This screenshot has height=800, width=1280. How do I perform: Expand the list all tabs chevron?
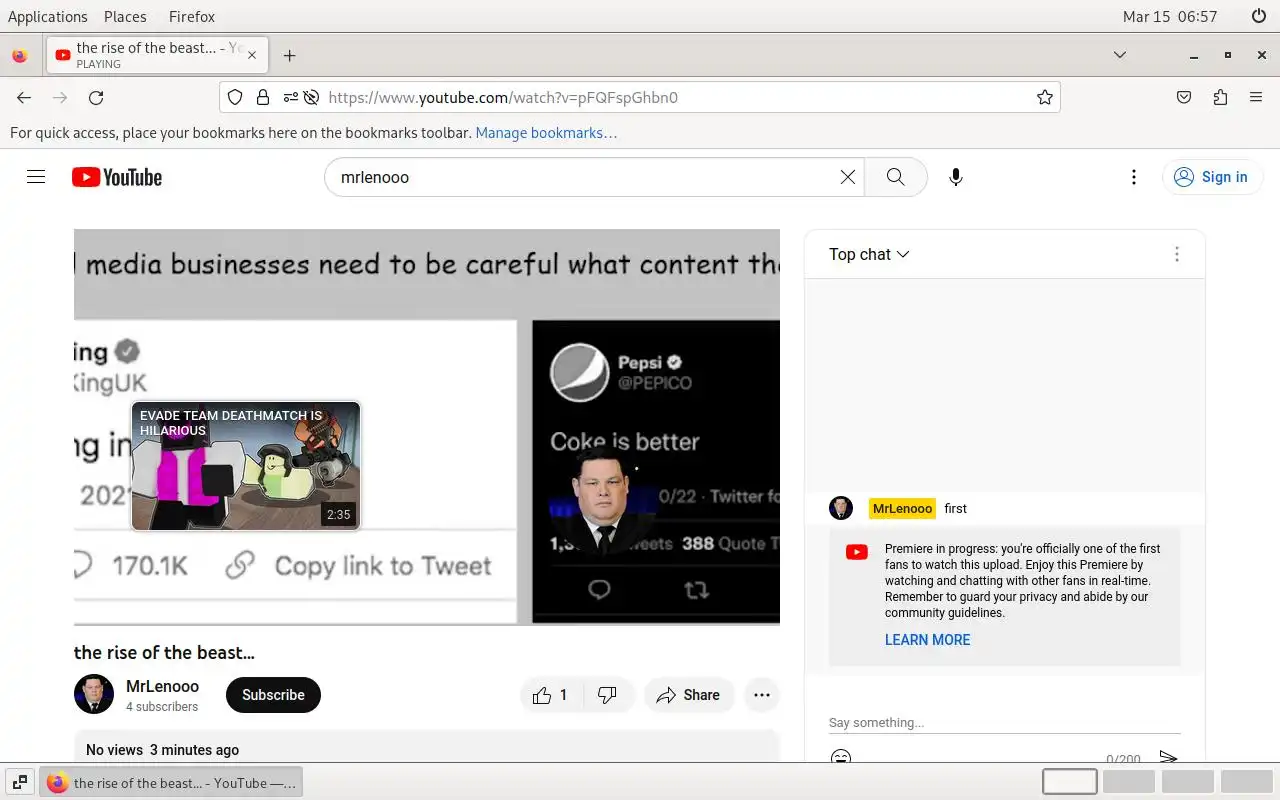coord(1120,55)
